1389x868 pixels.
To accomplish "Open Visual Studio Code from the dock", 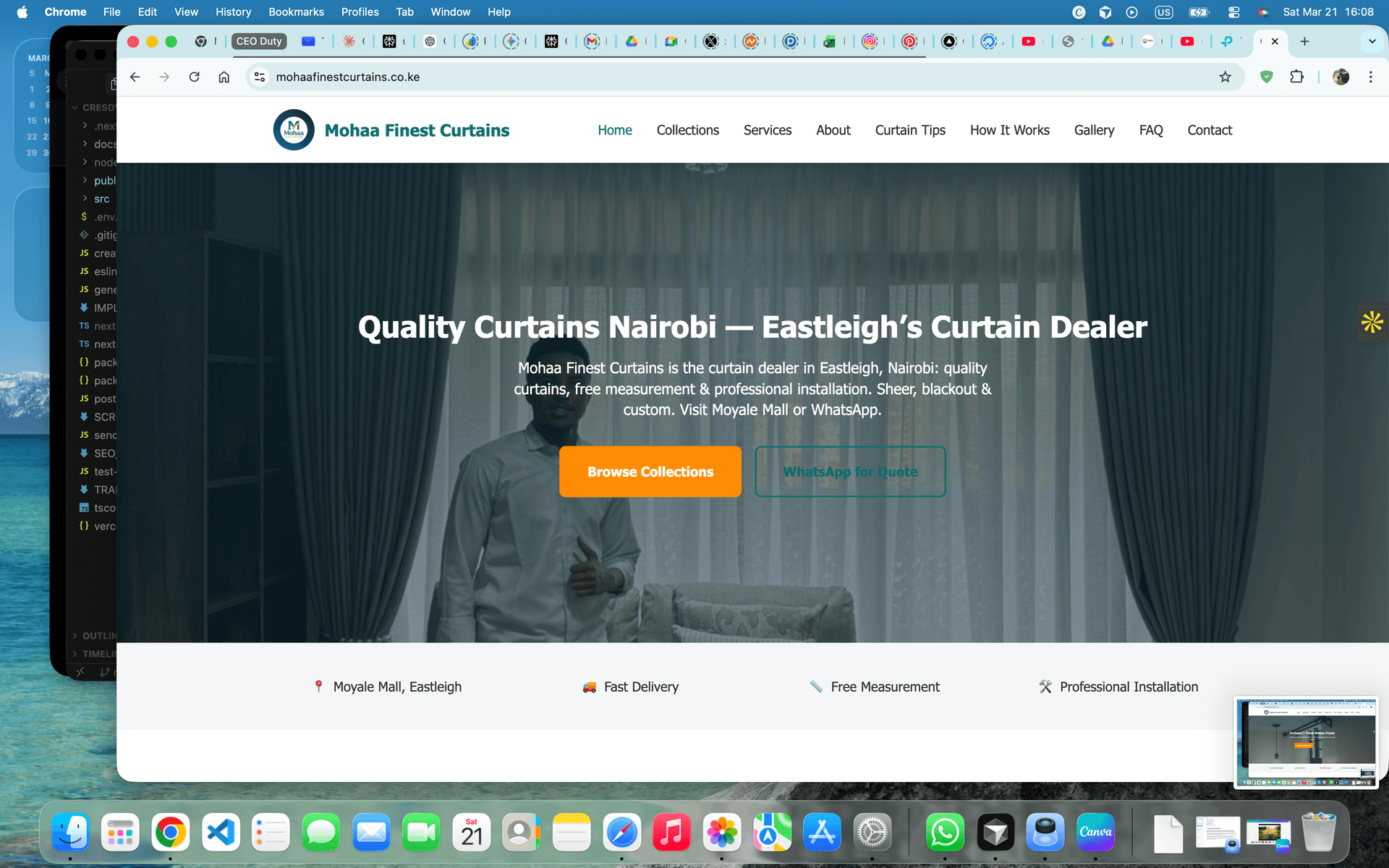I will (221, 833).
